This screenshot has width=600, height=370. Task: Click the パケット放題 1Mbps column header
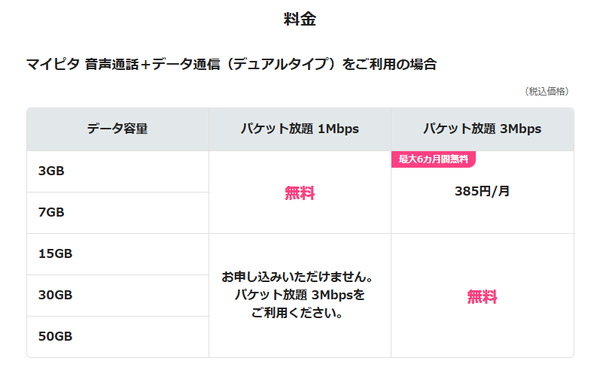[x=300, y=129]
